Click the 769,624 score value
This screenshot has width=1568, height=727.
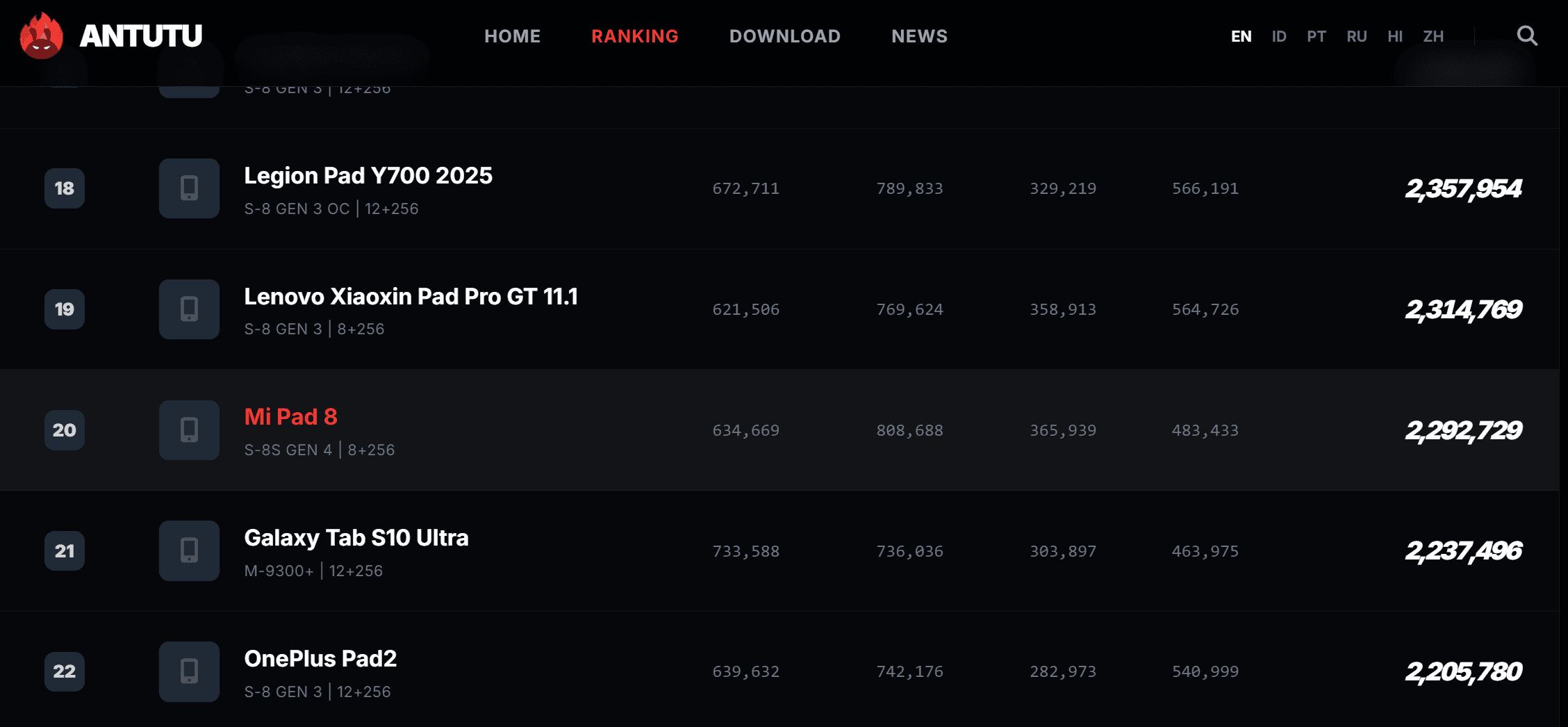click(910, 309)
